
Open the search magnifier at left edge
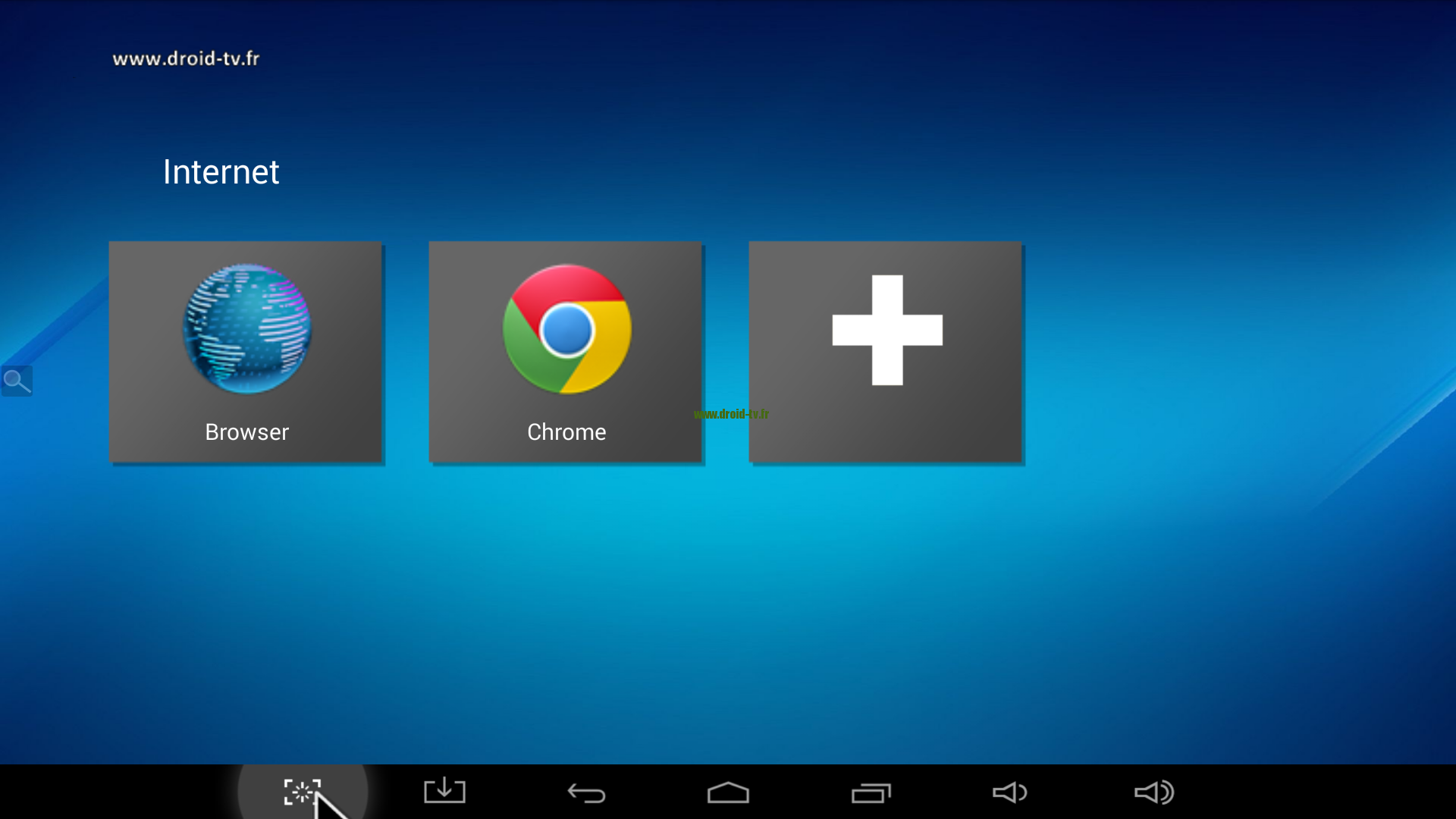click(17, 381)
